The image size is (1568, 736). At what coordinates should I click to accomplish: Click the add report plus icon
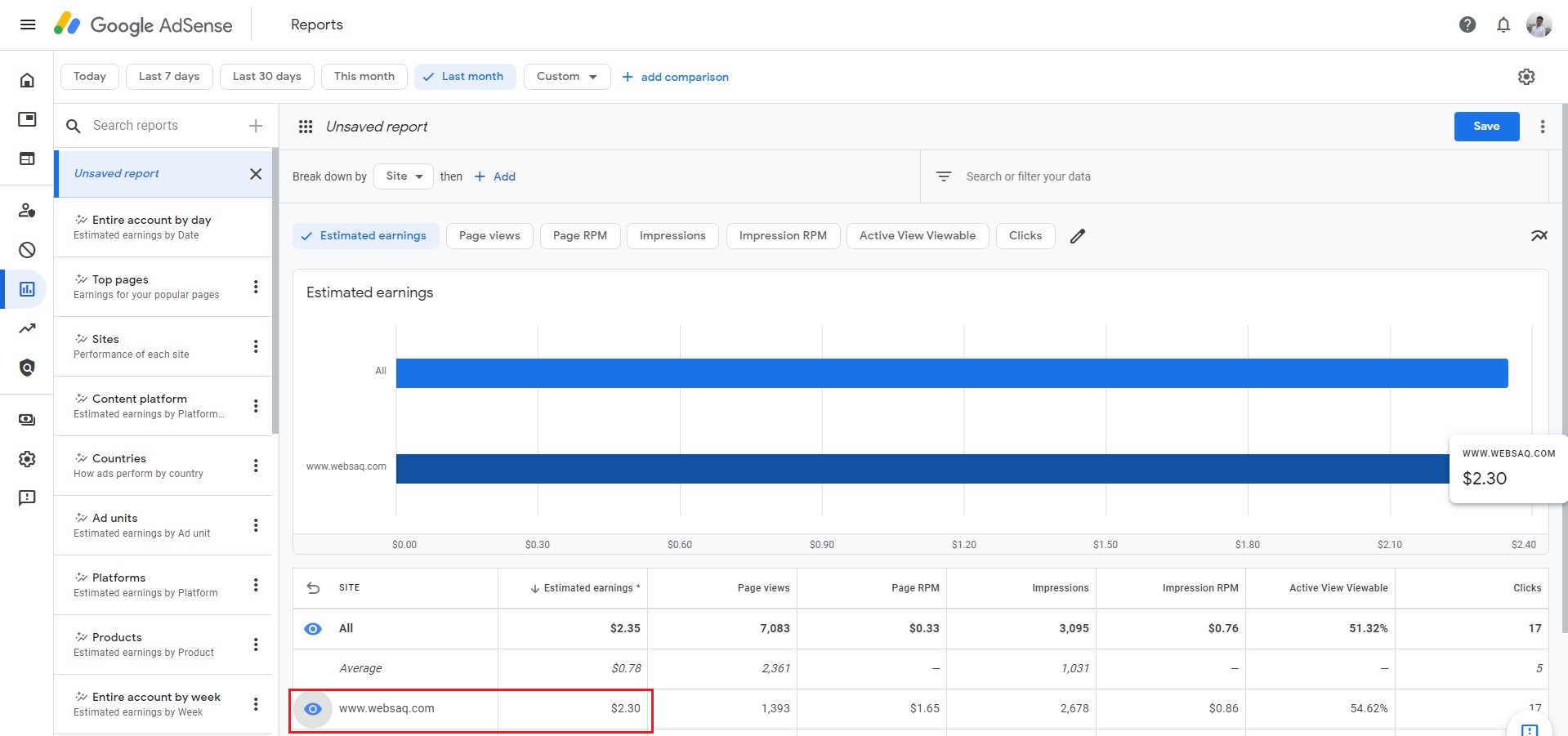click(256, 126)
